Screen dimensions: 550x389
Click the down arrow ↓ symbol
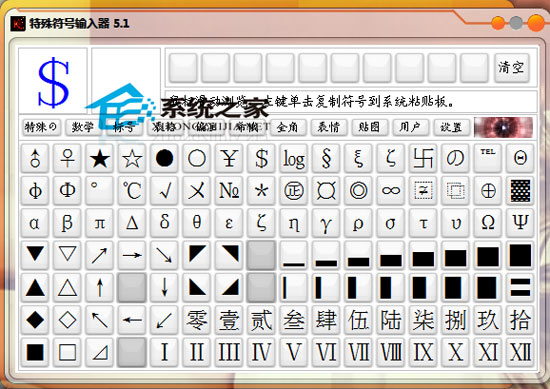point(164,288)
